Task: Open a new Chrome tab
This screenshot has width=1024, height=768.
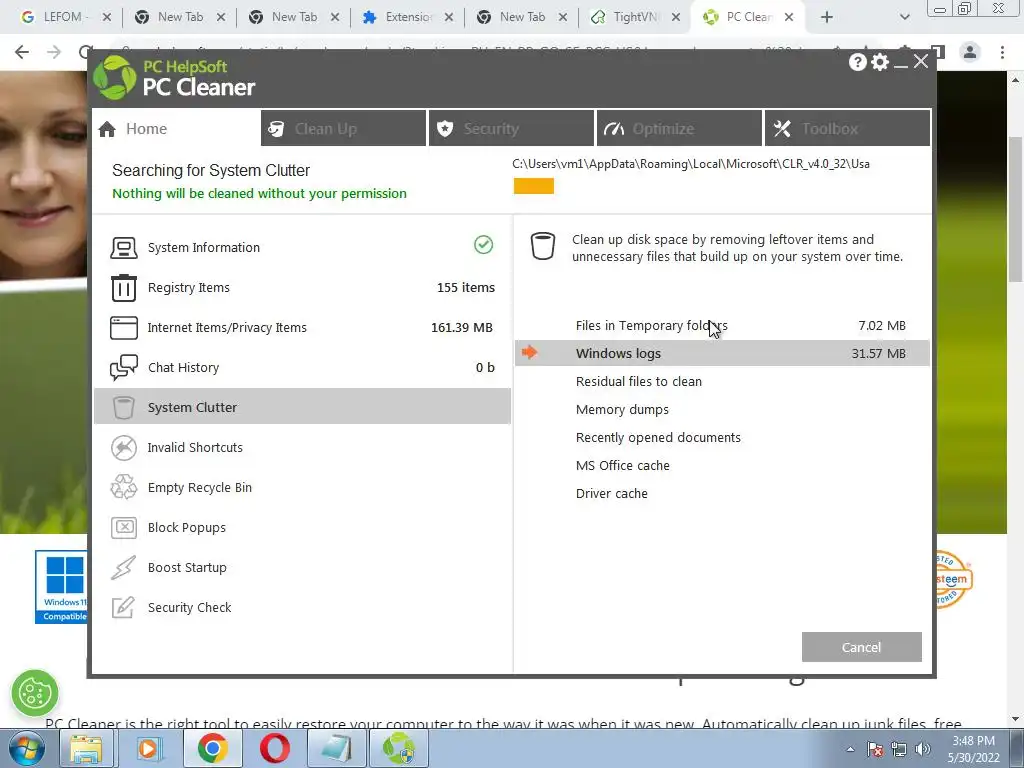Action: tap(827, 17)
